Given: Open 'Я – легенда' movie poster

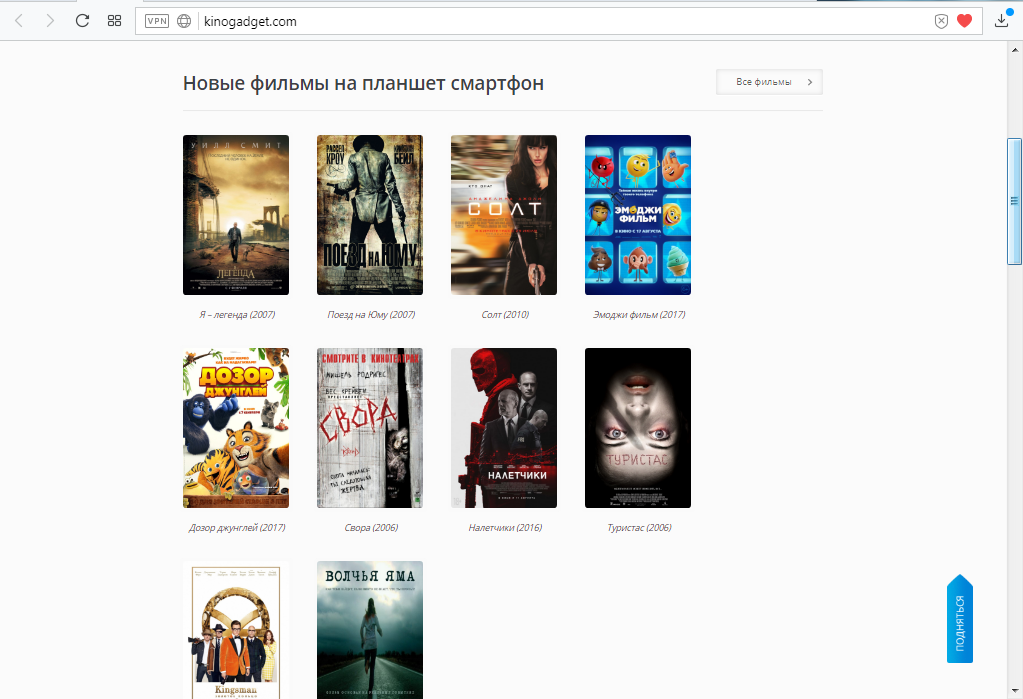Looking at the screenshot, I should (x=236, y=215).
